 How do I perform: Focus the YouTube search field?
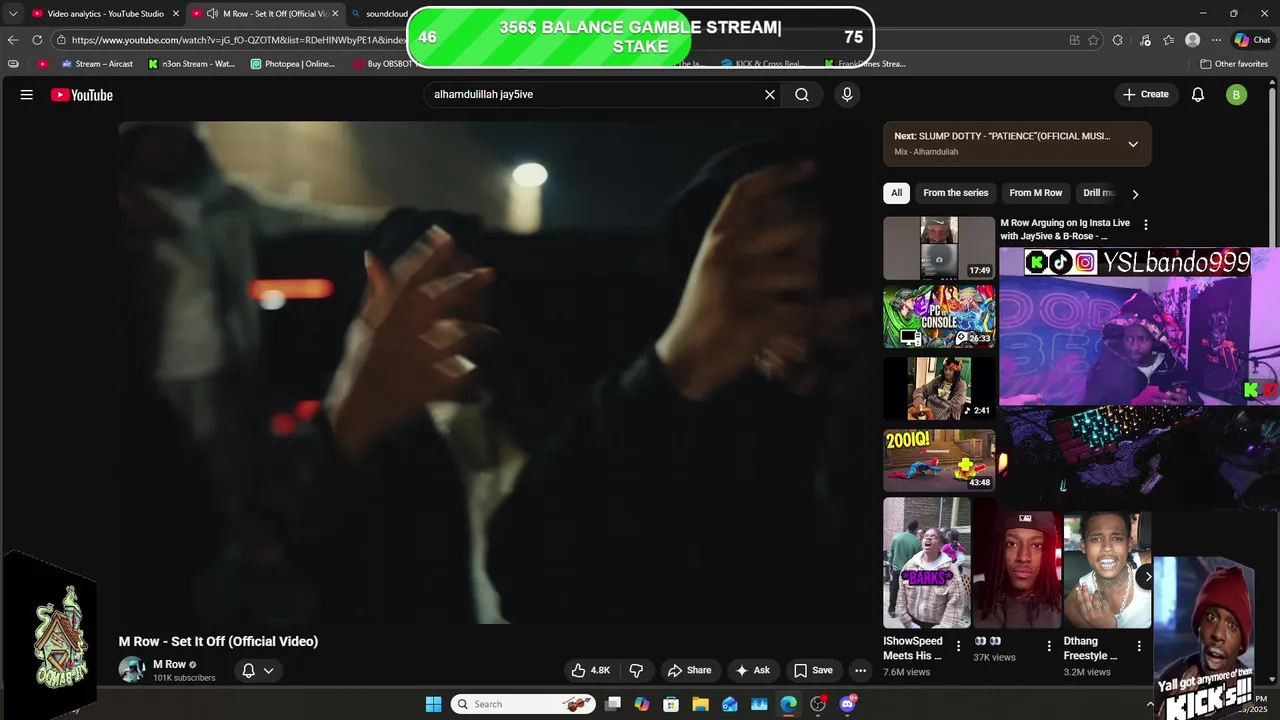click(x=595, y=95)
